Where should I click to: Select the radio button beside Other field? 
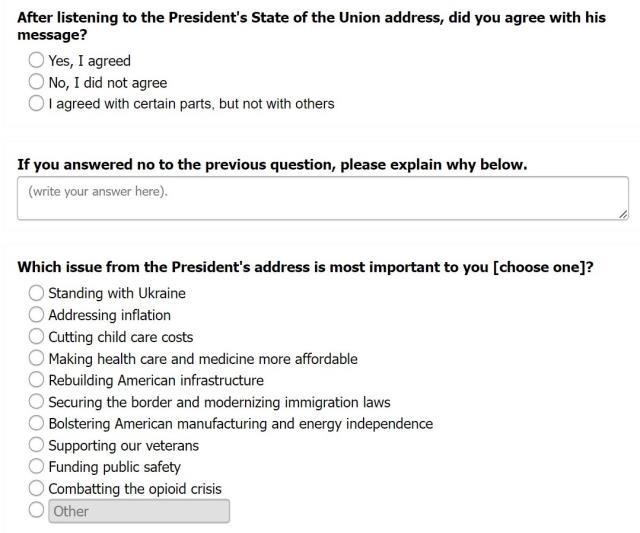pyautogui.click(x=37, y=510)
